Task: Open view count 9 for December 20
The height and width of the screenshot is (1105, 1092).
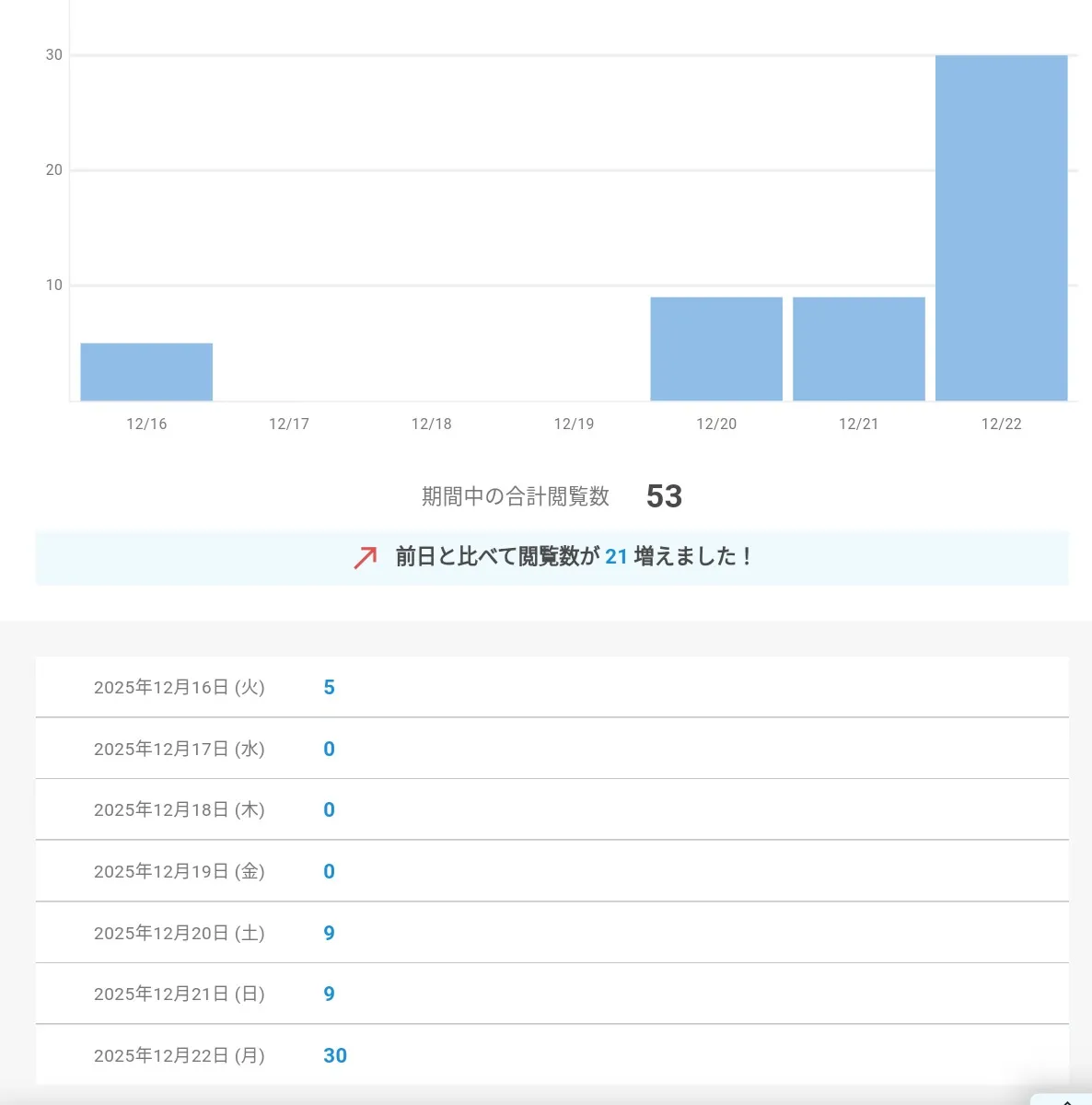Action: [329, 934]
